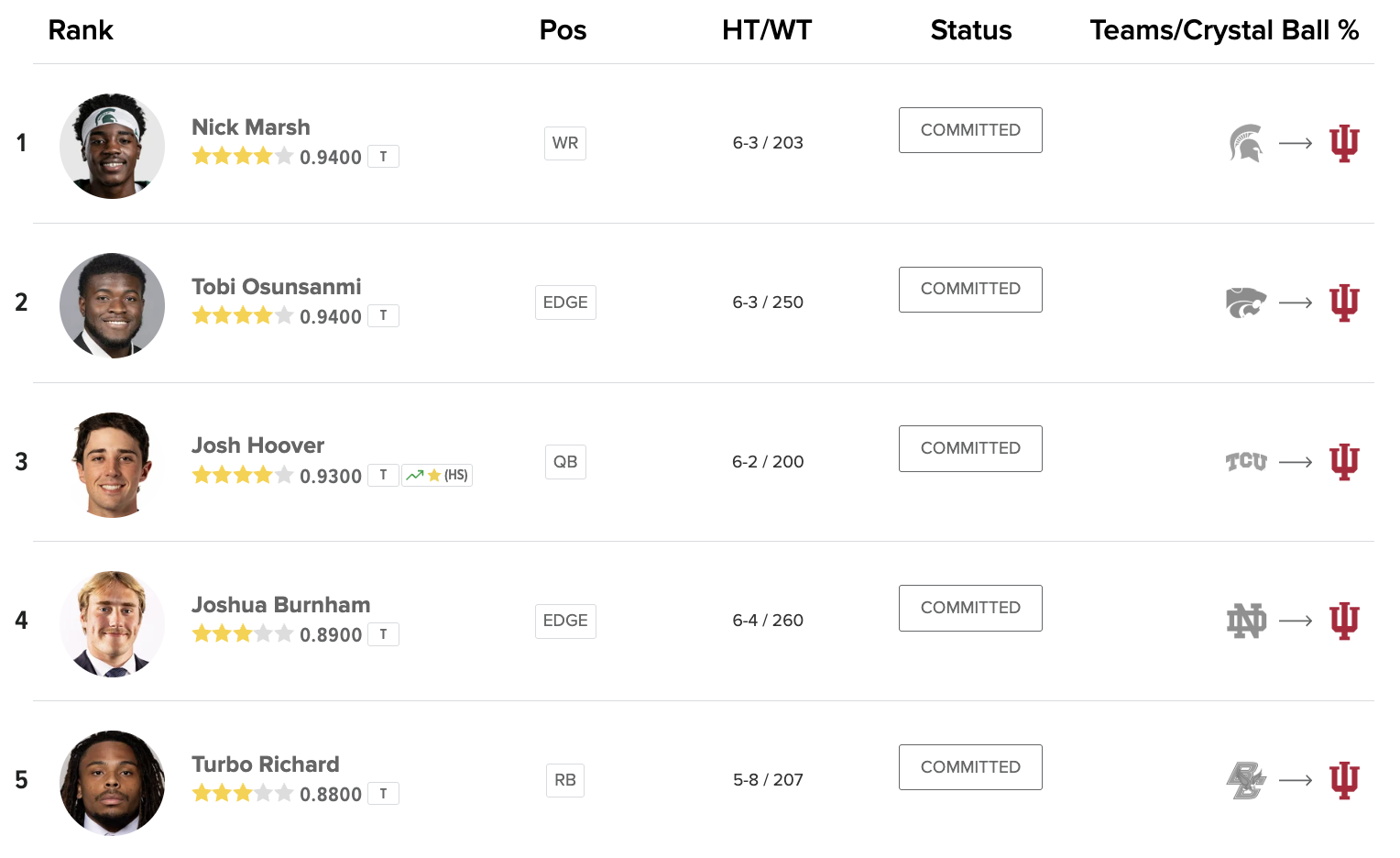Select the WR position tag for Nick Marsh
Image resolution: width=1400 pixels, height=858 pixels.
[565, 143]
